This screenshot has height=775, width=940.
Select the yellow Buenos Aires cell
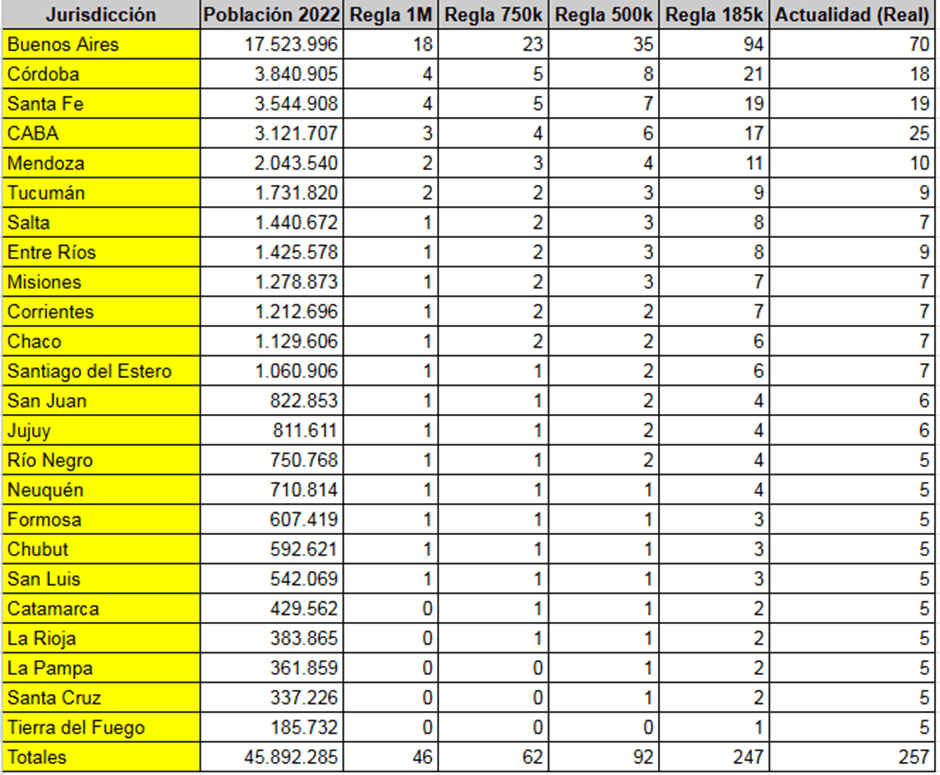(x=101, y=45)
